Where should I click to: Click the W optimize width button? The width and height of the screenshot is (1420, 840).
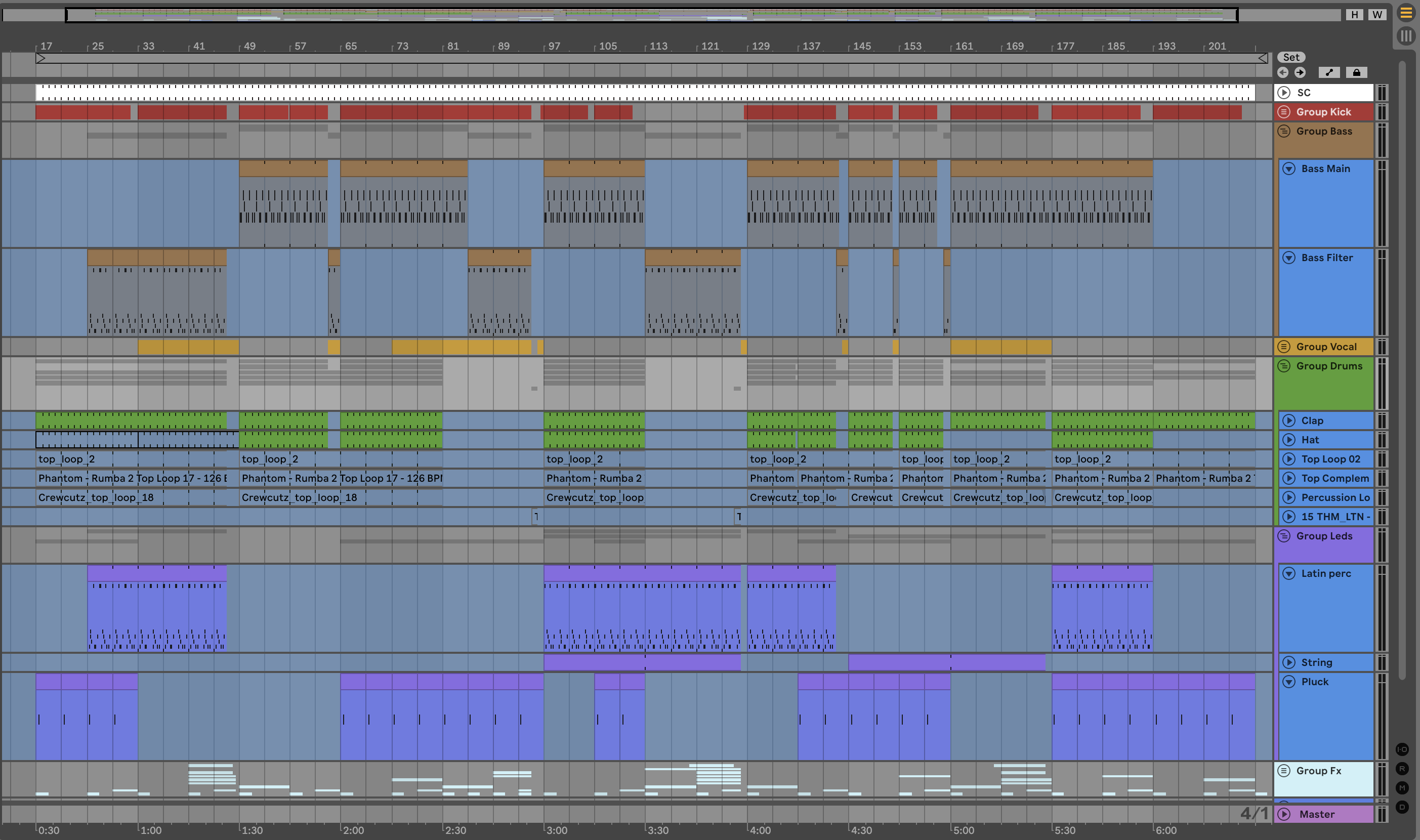1377,15
